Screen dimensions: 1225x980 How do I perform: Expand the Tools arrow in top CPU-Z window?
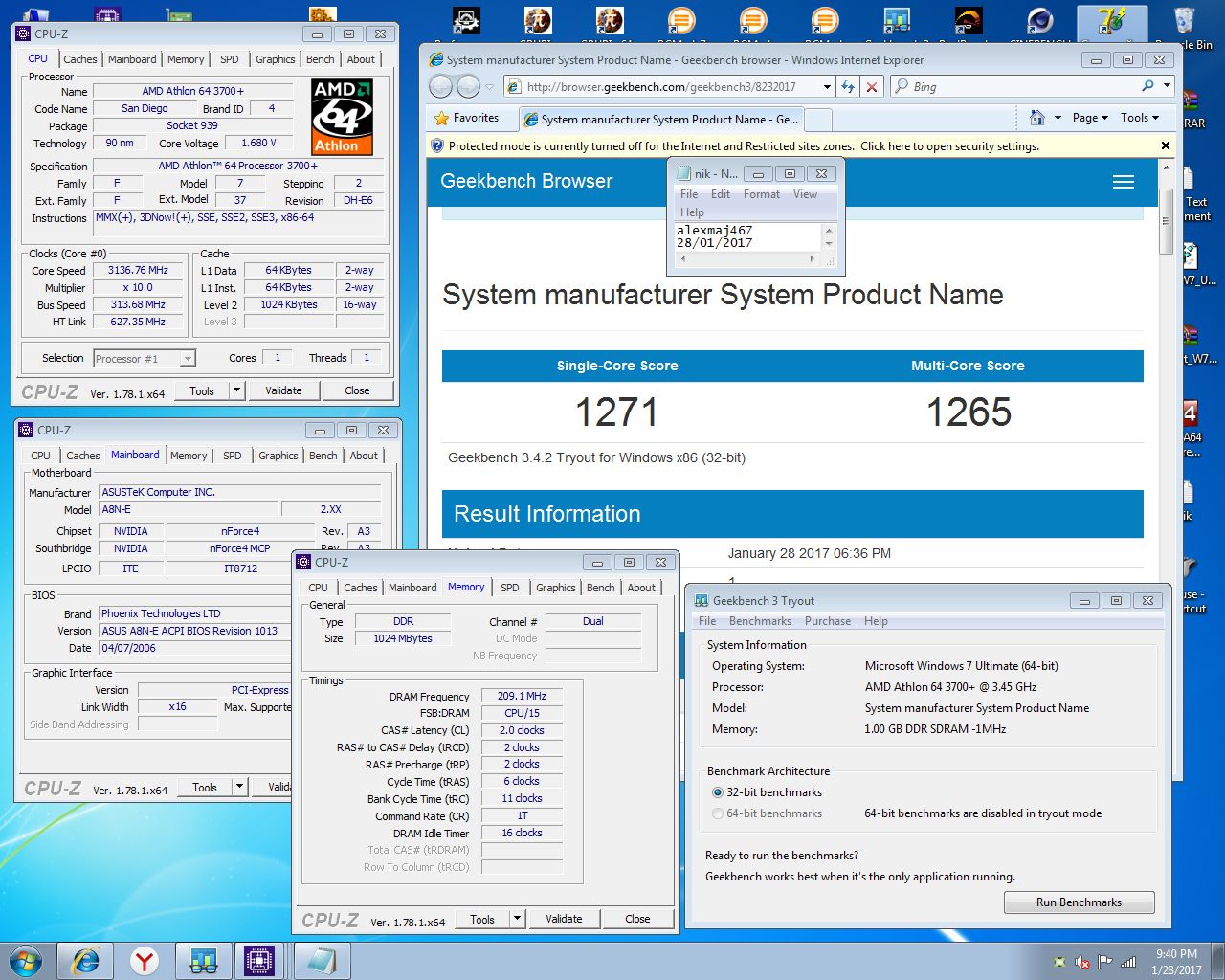[x=236, y=390]
